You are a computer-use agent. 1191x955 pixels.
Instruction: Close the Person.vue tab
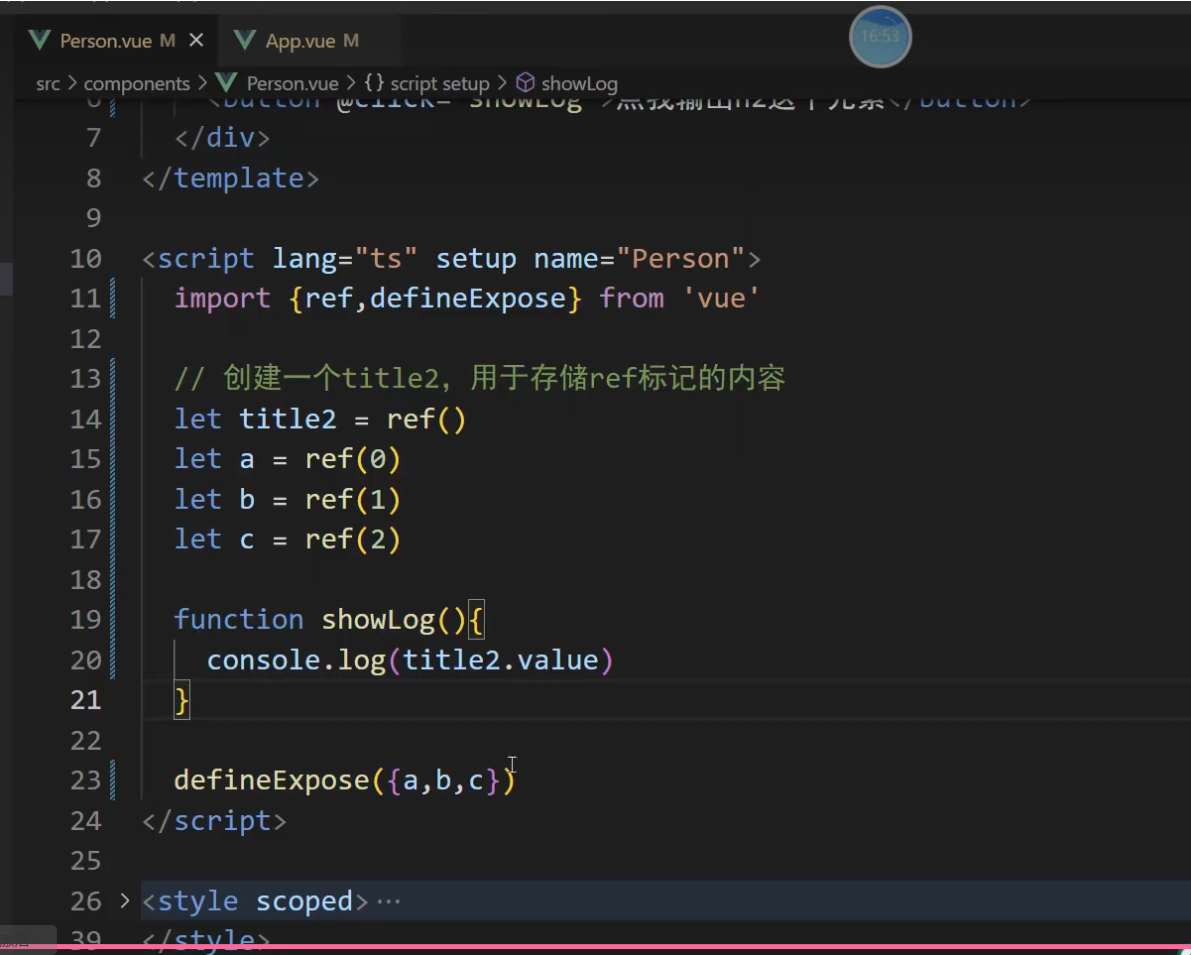pyautogui.click(x=196, y=40)
